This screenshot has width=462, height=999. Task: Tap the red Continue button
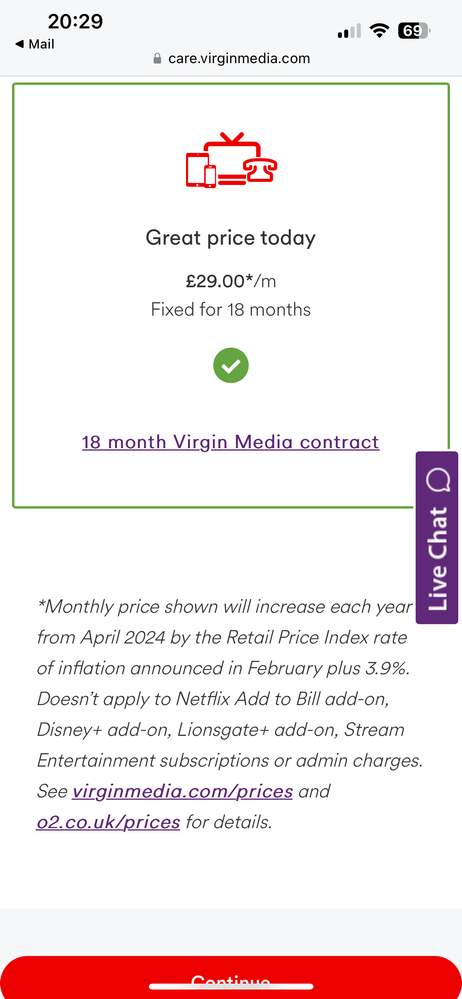click(x=231, y=978)
